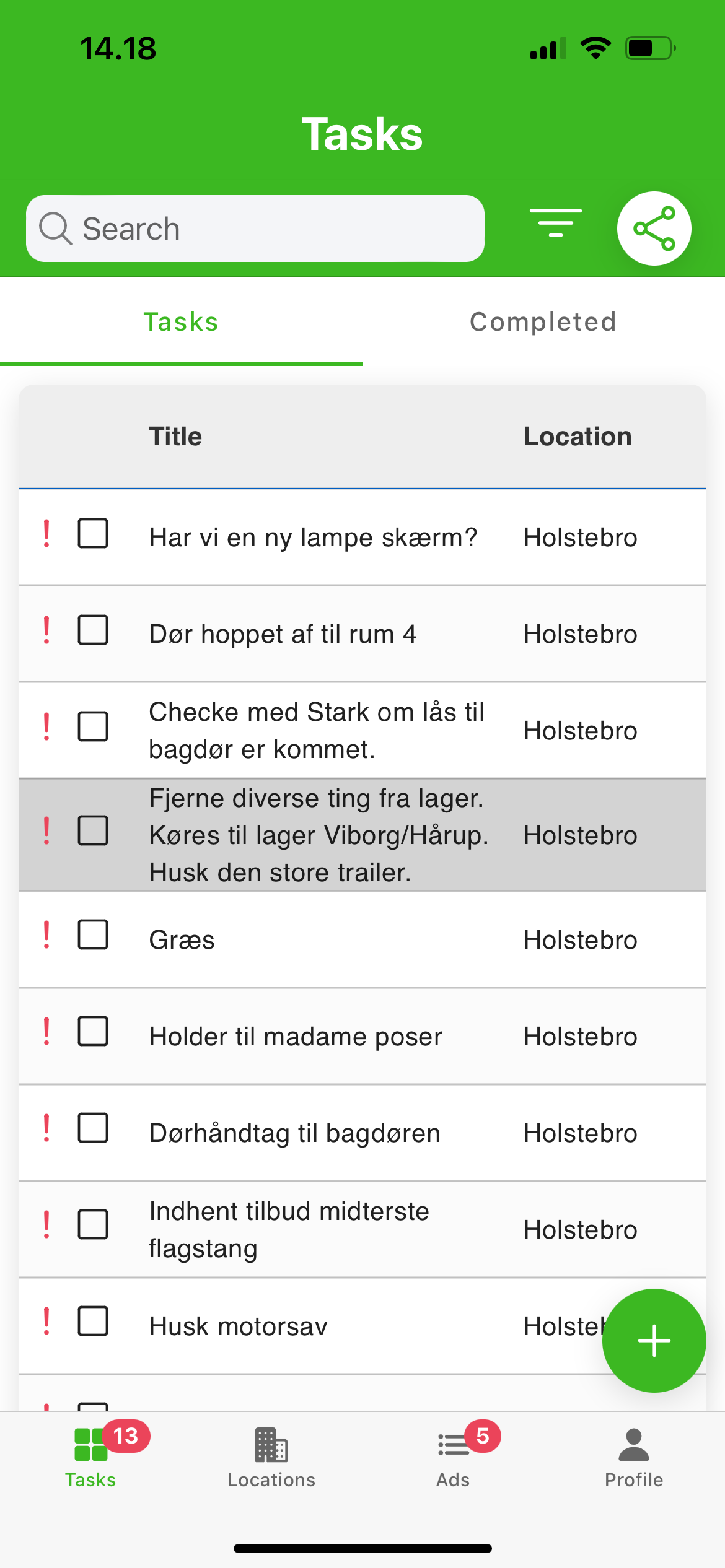Sort by the Location column header
Screen dimensions: 725x1568
pos(578,437)
